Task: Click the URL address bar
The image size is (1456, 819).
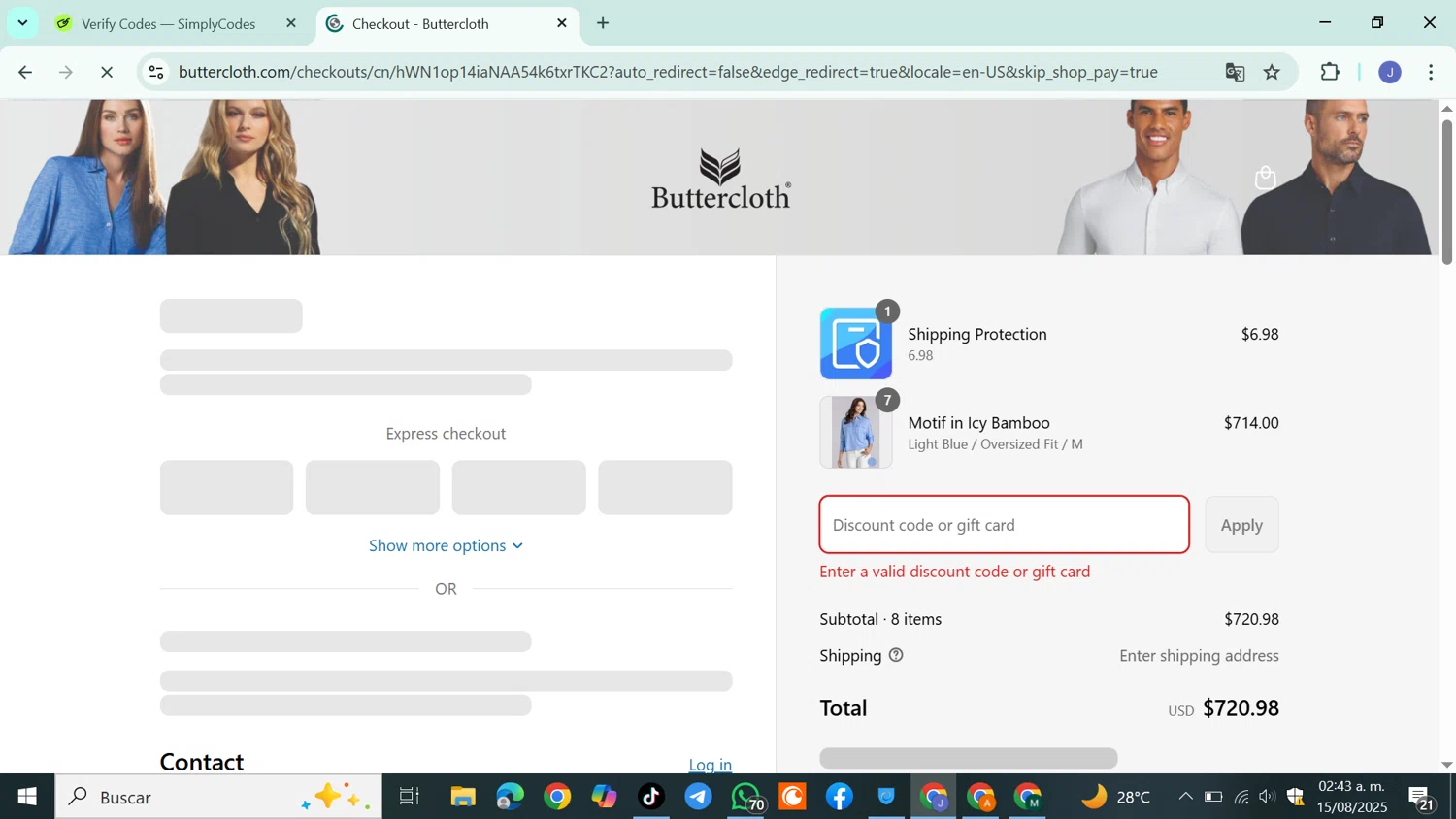Action: pyautogui.click(x=668, y=72)
